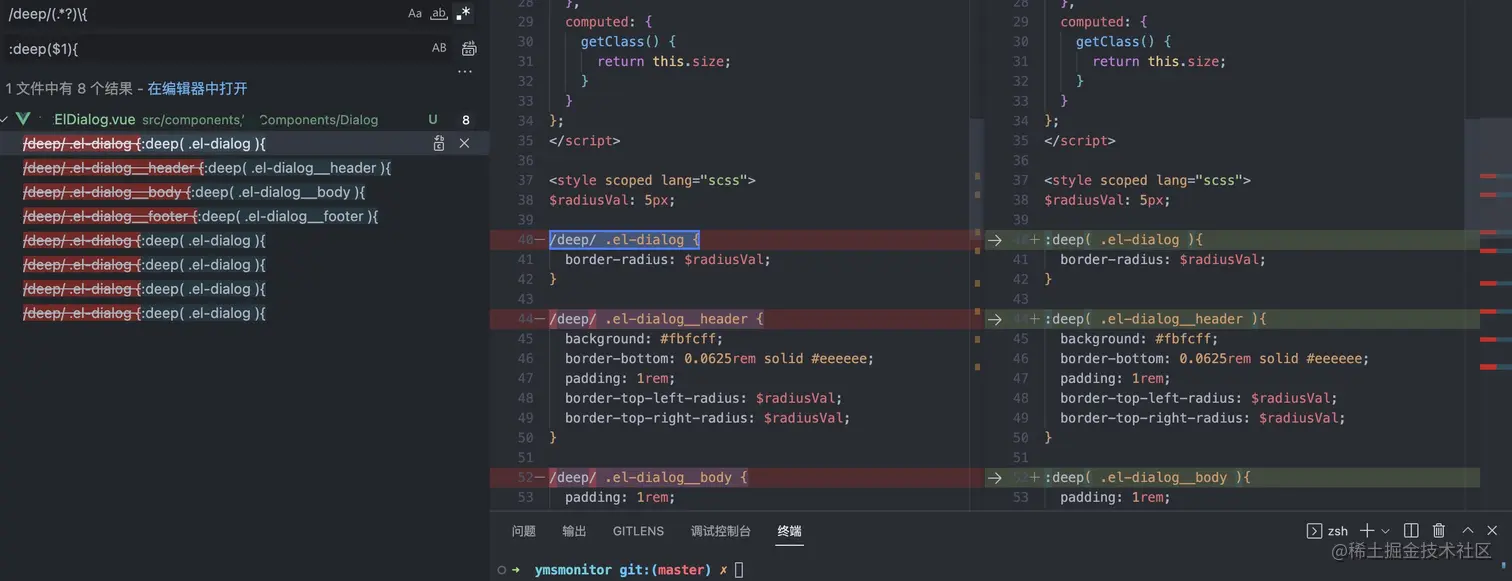Switch to the 输出 panel tab
Screen dimensions: 1512x581
tap(574, 531)
